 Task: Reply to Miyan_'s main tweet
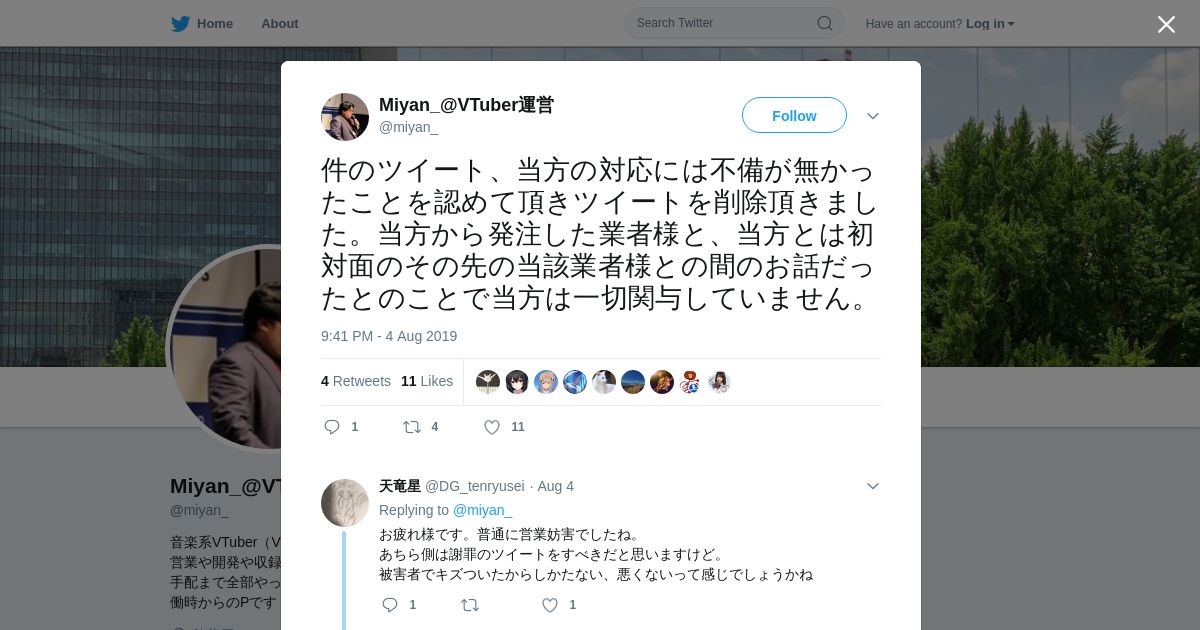click(332, 427)
